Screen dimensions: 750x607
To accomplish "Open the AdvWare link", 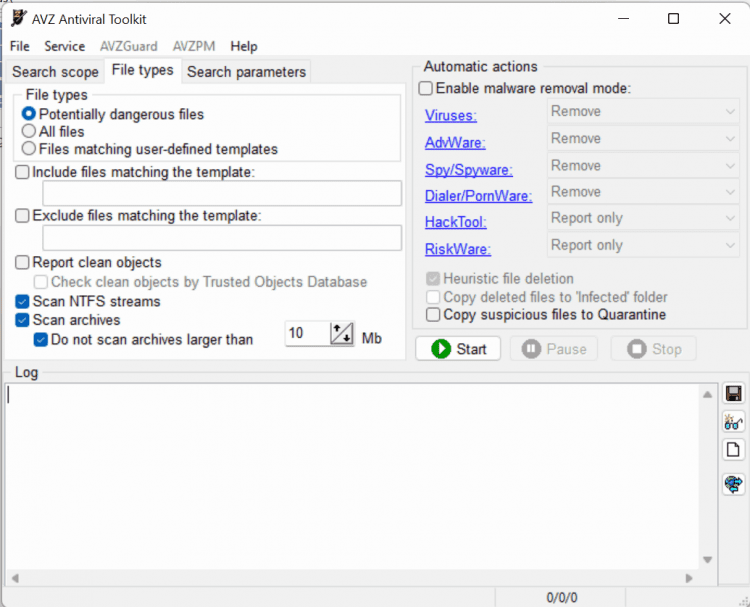I will pyautogui.click(x=455, y=143).
